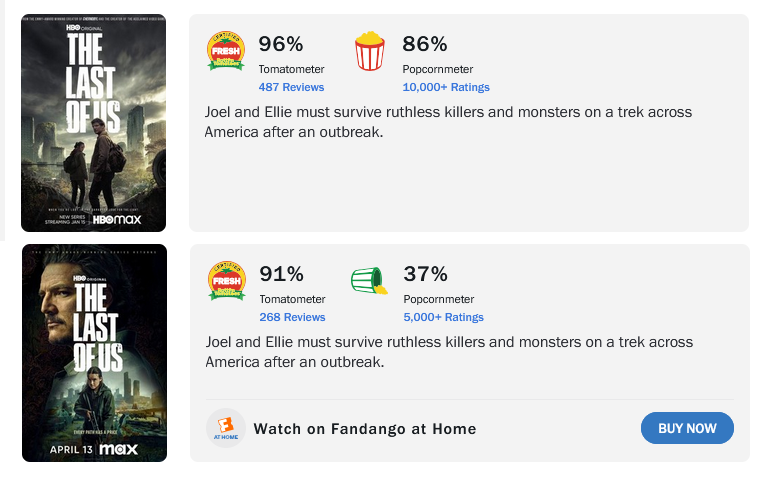The image size is (769, 483).
Task: Click the 86% Popcornmeter score
Action: pos(425,44)
